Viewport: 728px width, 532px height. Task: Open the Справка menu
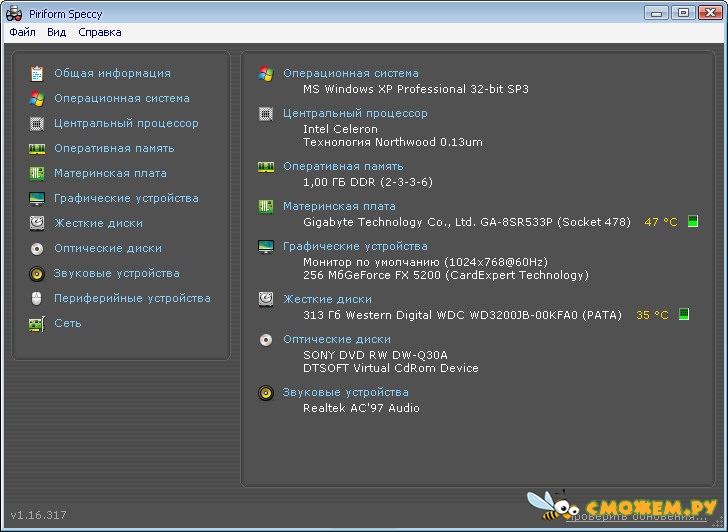[x=100, y=32]
